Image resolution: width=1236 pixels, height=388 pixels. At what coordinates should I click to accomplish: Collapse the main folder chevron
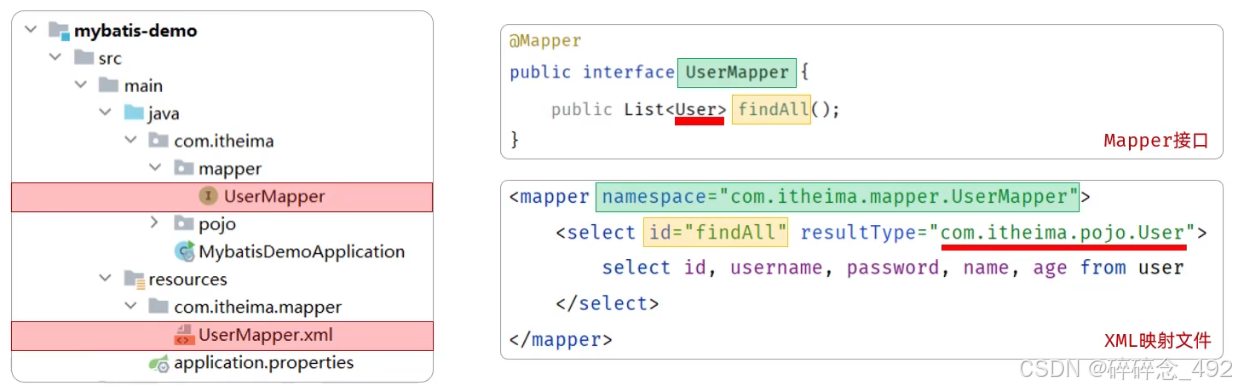point(80,86)
